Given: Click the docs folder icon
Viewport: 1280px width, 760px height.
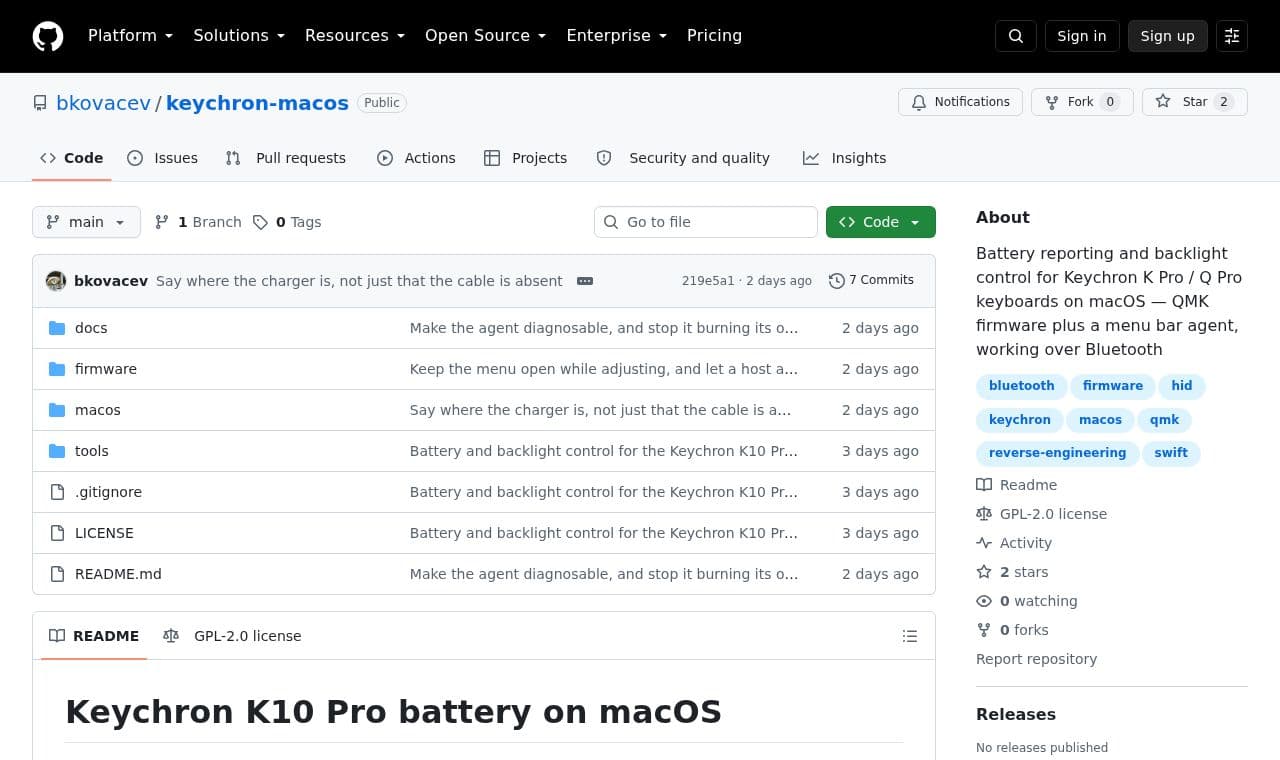Looking at the screenshot, I should point(57,328).
